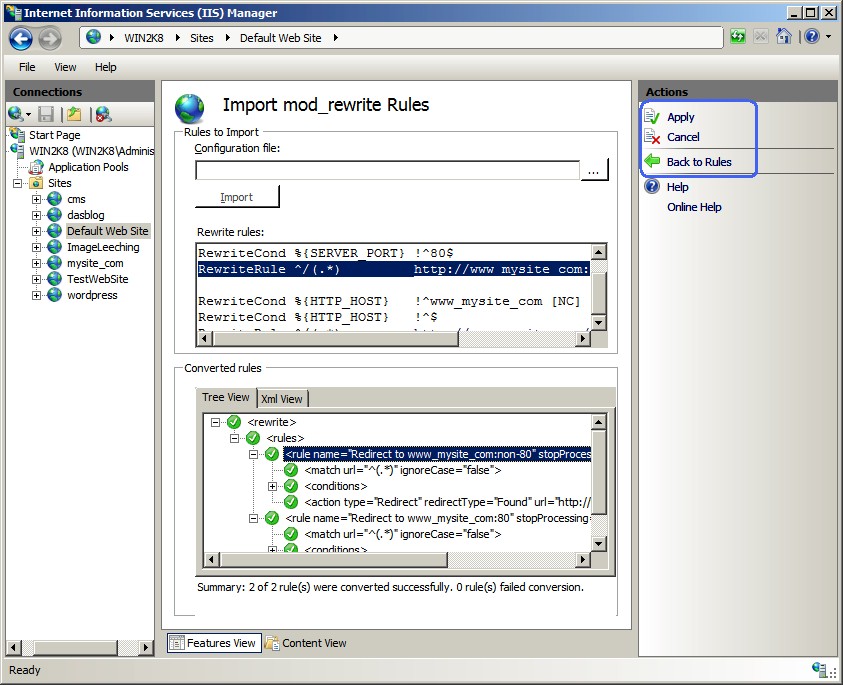Image resolution: width=843 pixels, height=685 pixels.
Task: Click the Forward navigation arrow button
Action: (x=50, y=38)
